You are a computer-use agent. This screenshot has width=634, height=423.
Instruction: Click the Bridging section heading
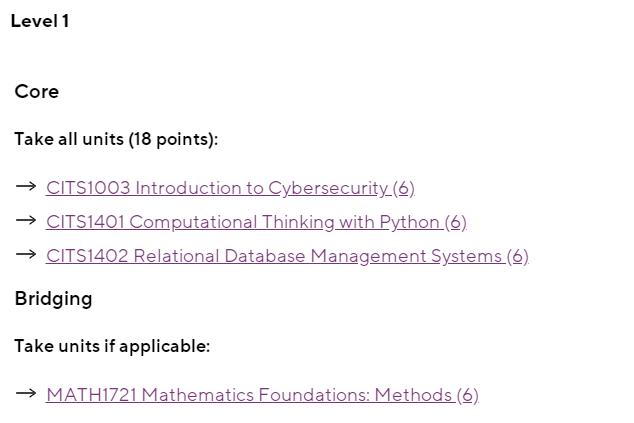tap(53, 300)
